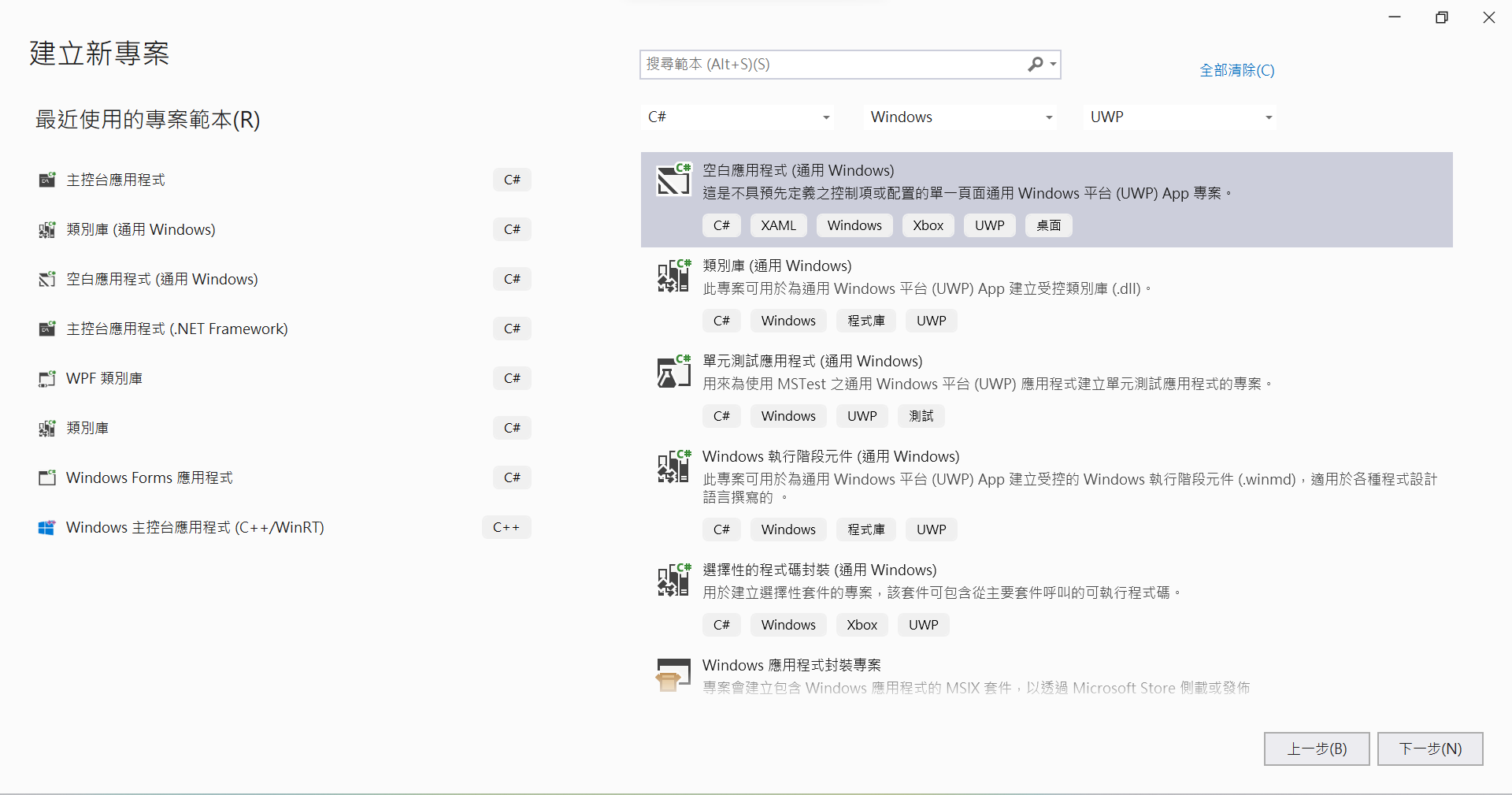The height and width of the screenshot is (795, 1512).
Task: Click the search magnifier icon
Action: pyautogui.click(x=1036, y=64)
